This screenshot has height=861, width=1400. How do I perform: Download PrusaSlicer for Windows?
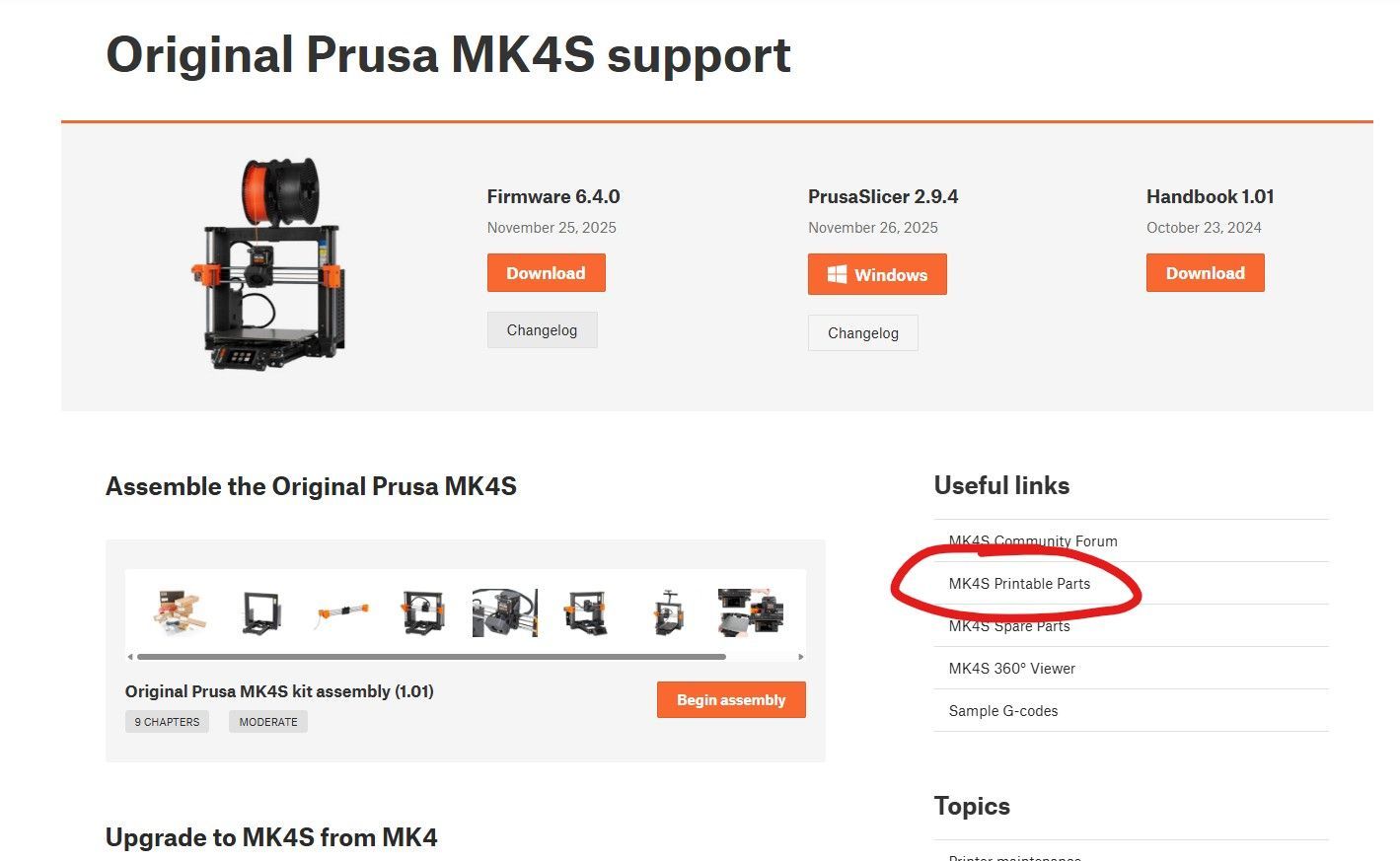click(x=877, y=274)
